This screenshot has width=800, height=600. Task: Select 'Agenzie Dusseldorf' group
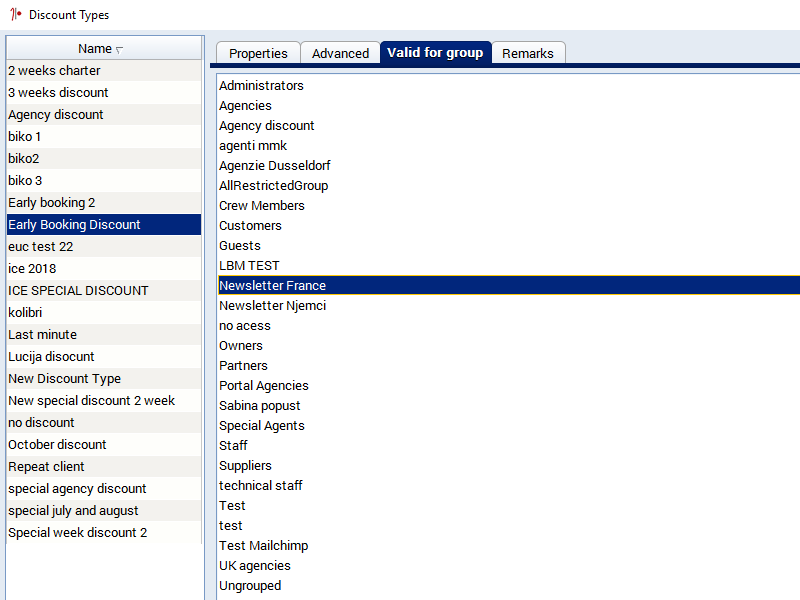coord(274,166)
